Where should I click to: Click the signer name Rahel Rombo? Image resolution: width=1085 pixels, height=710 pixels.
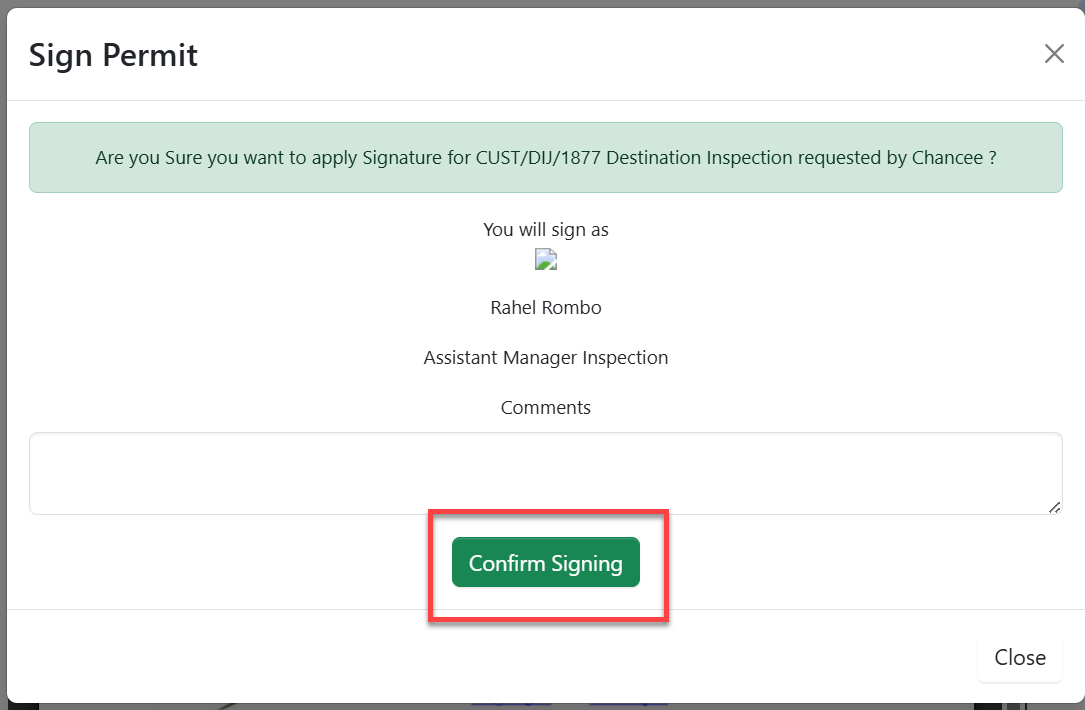(x=545, y=308)
